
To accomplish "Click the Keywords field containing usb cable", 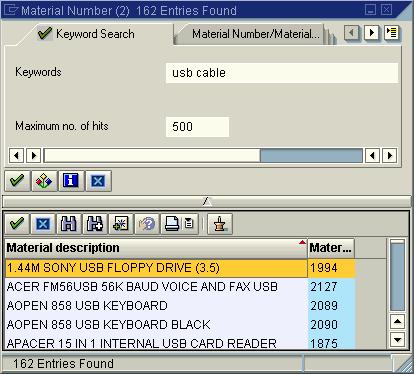I will point(282,73).
